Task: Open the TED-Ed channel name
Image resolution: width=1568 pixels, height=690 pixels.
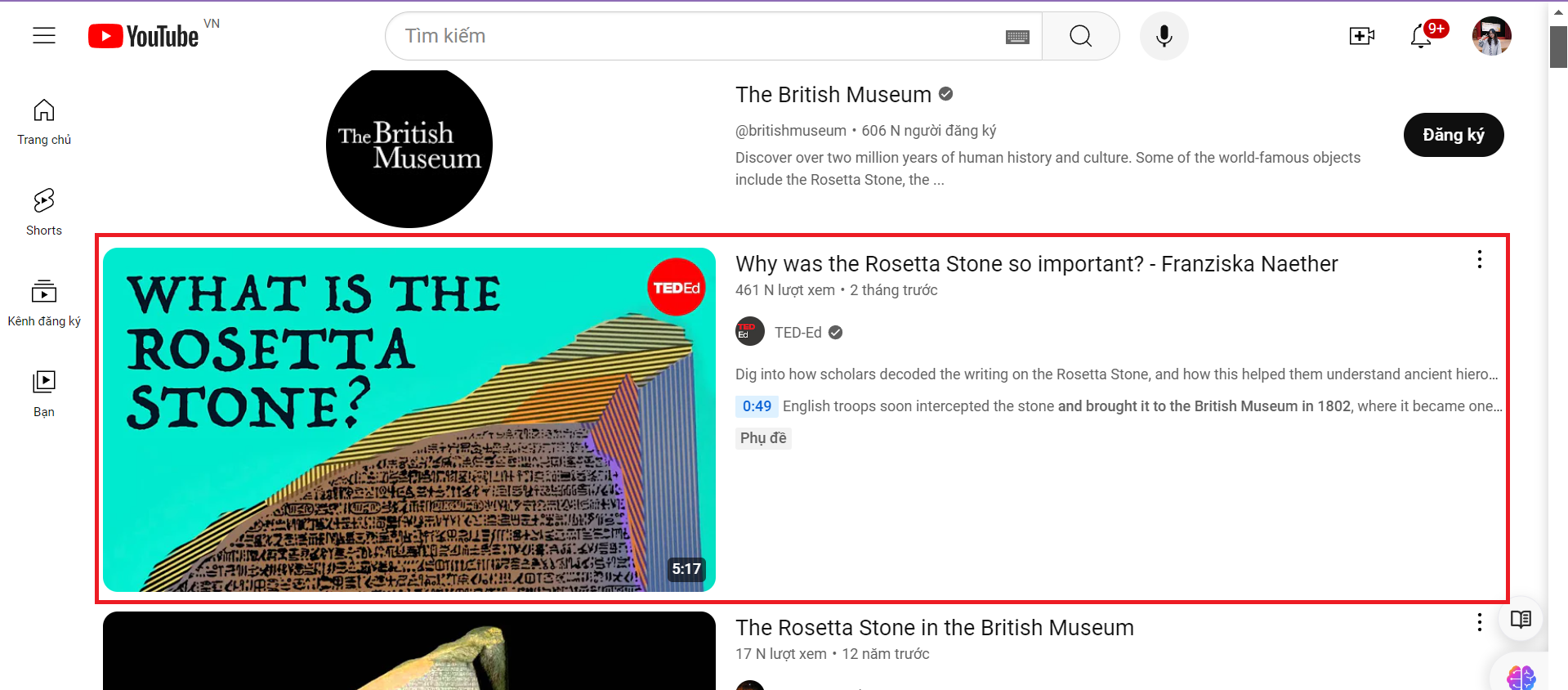Action: pos(798,333)
